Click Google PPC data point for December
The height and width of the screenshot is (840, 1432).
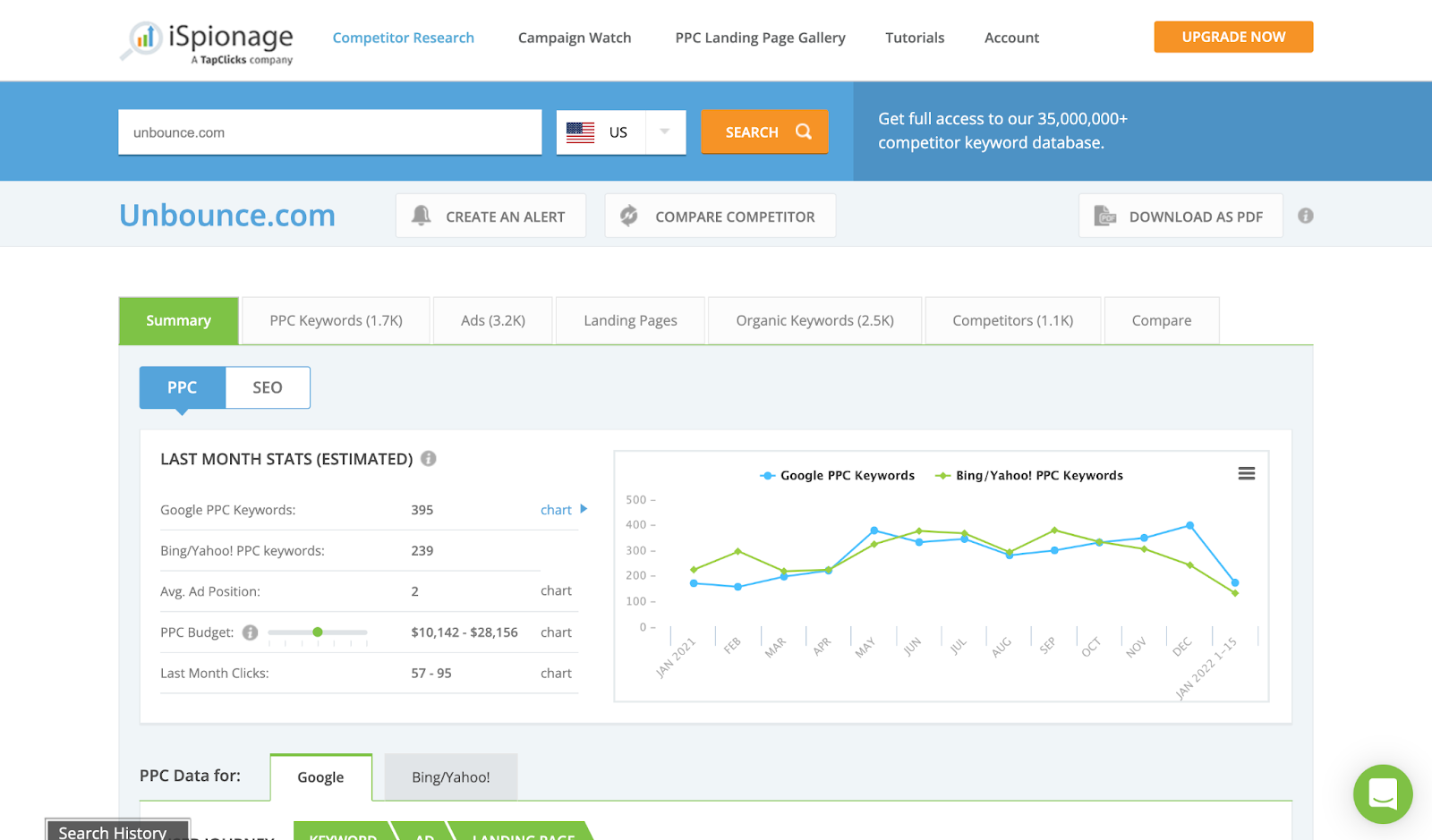[1189, 526]
